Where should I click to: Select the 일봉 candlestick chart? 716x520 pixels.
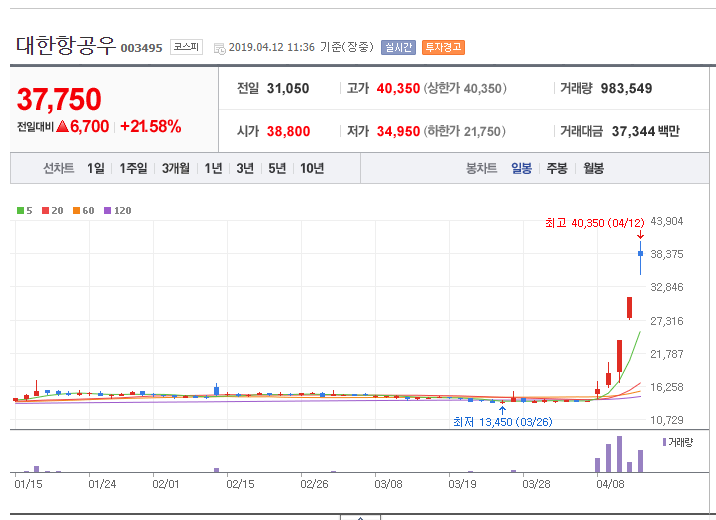[x=521, y=168]
